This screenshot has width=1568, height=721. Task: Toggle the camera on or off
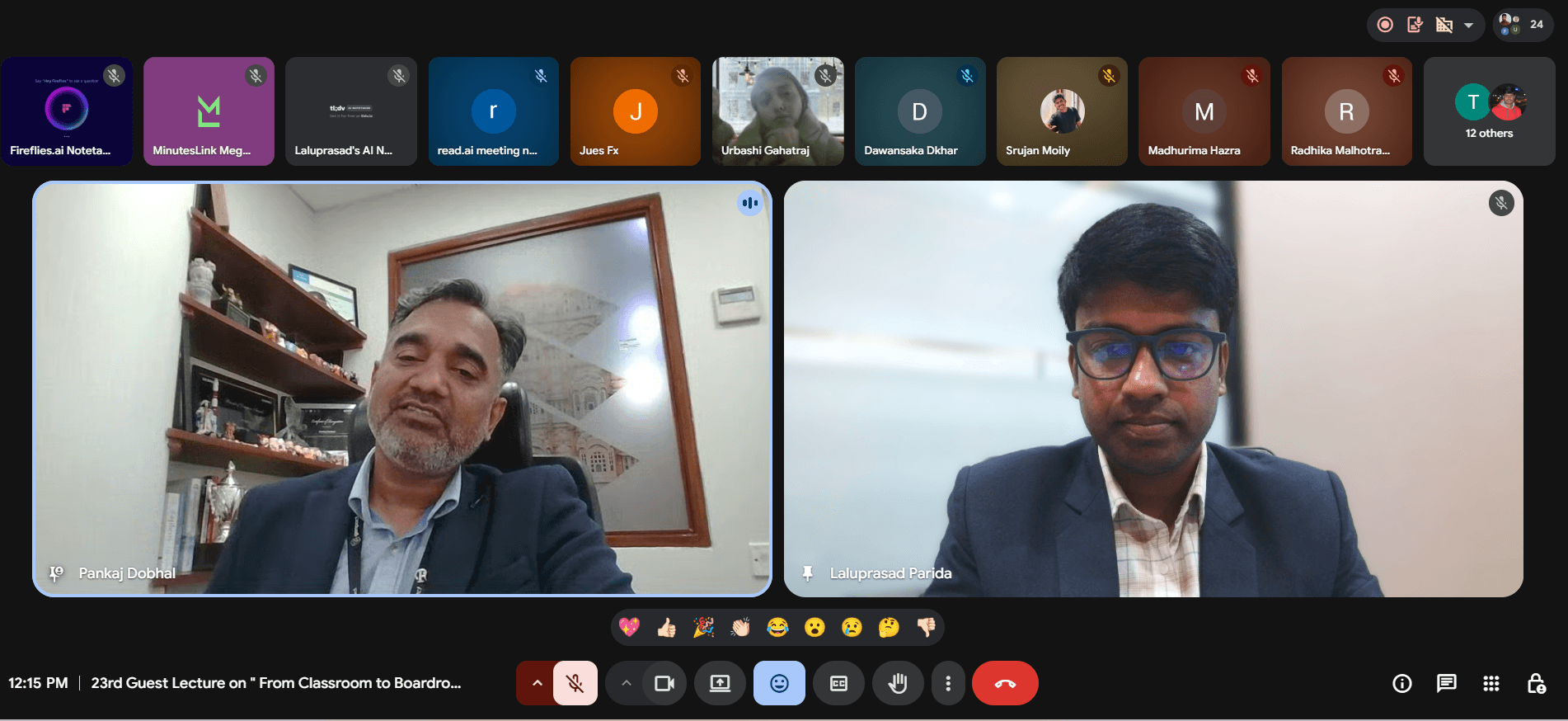pos(664,683)
